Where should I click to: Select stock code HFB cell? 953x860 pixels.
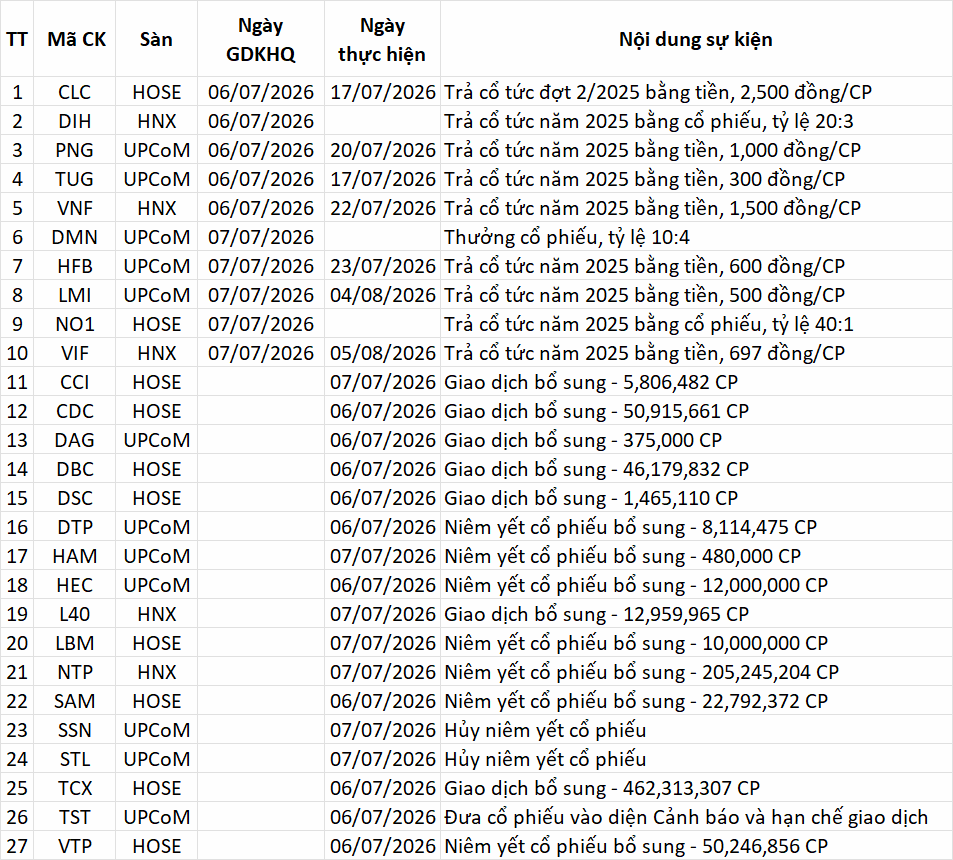[x=75, y=266]
